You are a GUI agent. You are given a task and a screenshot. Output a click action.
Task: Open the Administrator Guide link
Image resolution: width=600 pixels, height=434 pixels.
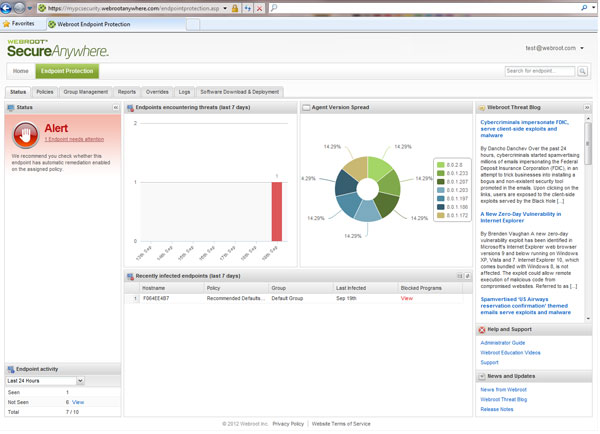coord(502,343)
